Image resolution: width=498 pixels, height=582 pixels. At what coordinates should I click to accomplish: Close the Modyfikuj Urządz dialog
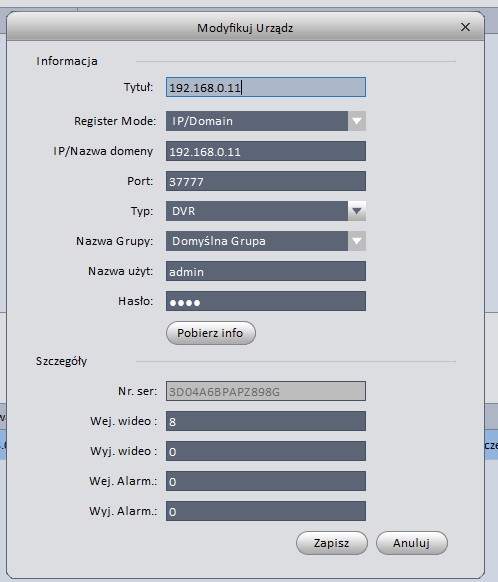(465, 27)
